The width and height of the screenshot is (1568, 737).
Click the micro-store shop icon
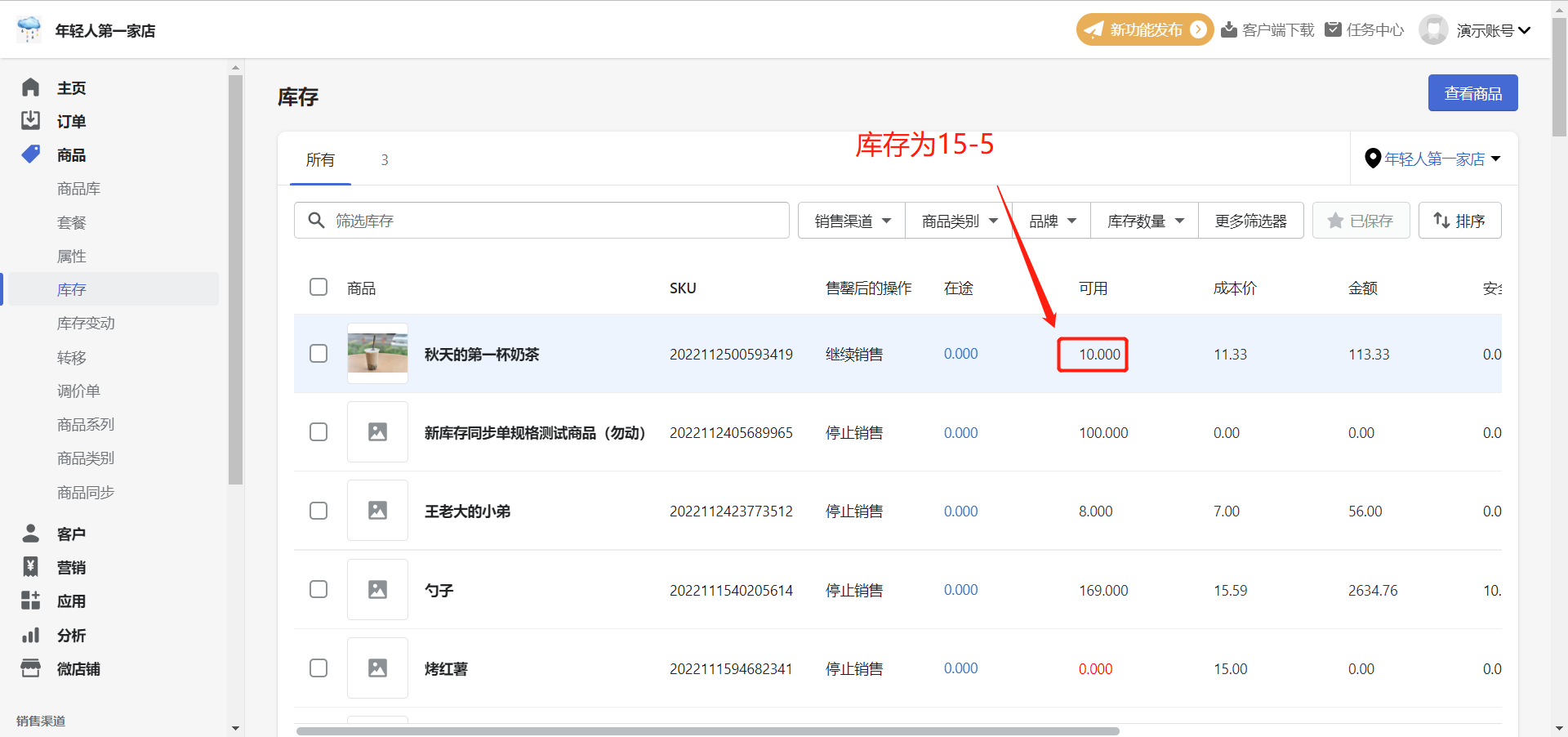tap(31, 668)
